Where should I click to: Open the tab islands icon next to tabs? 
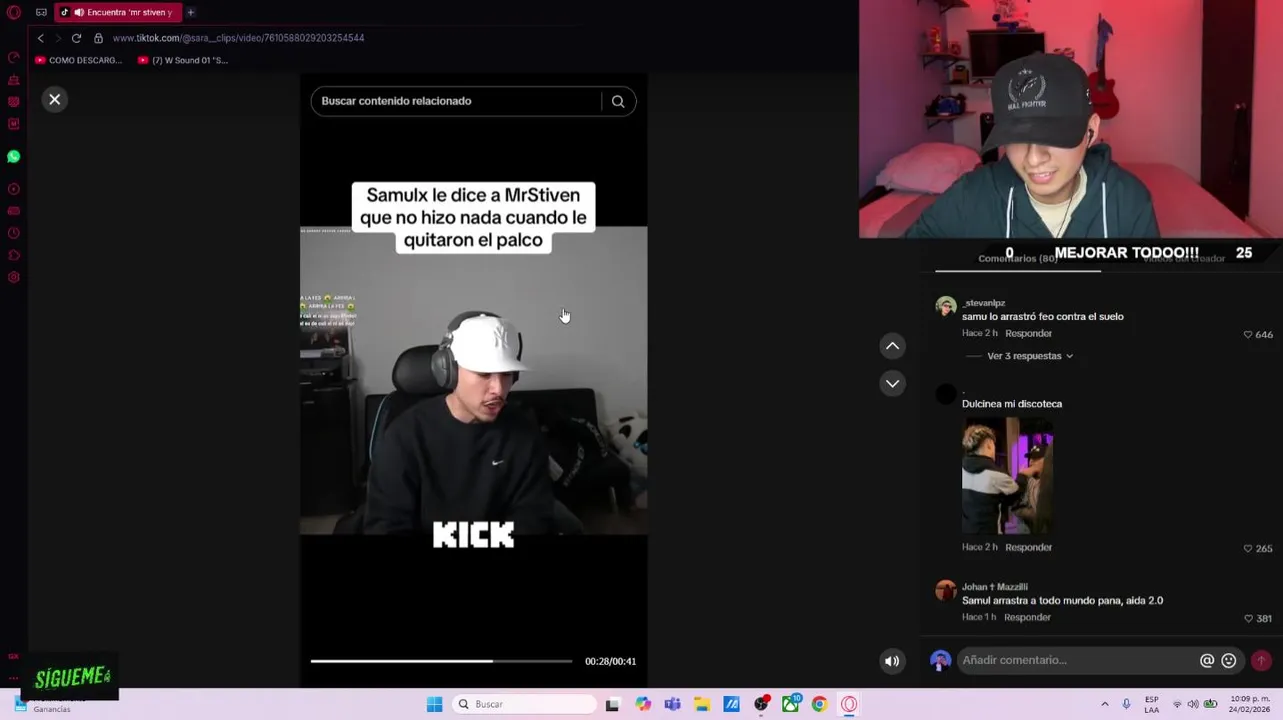pyautogui.click(x=41, y=12)
